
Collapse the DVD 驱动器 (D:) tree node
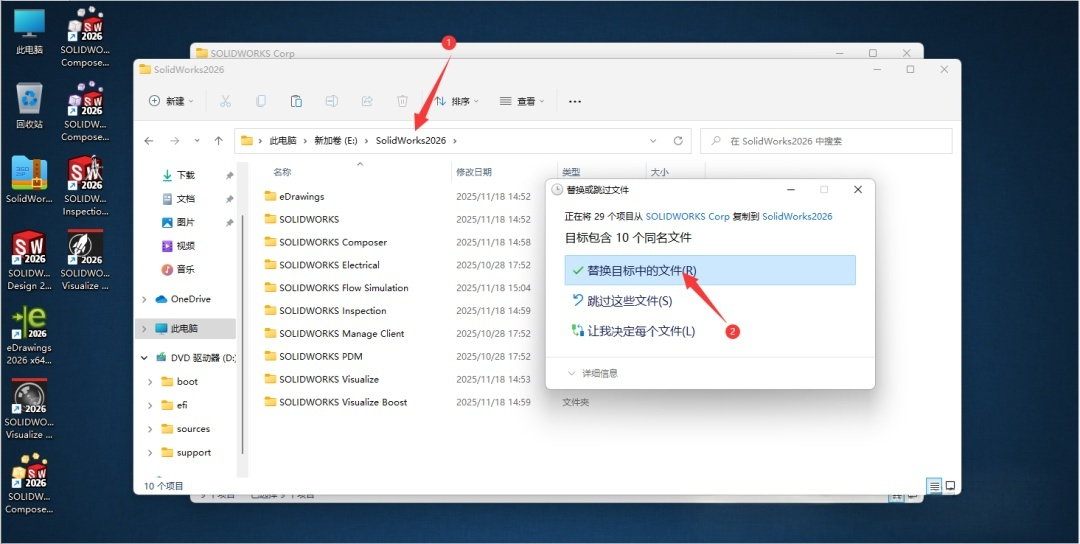click(144, 357)
